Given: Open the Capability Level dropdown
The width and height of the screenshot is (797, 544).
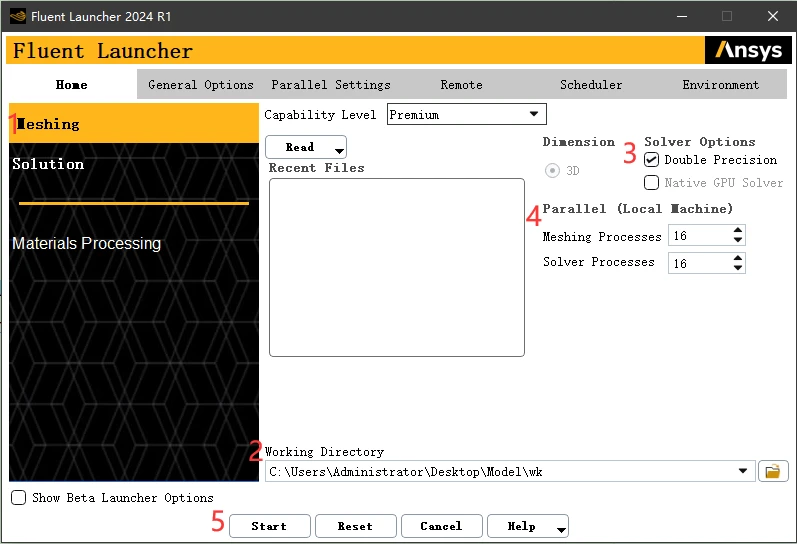Looking at the screenshot, I should [x=467, y=114].
